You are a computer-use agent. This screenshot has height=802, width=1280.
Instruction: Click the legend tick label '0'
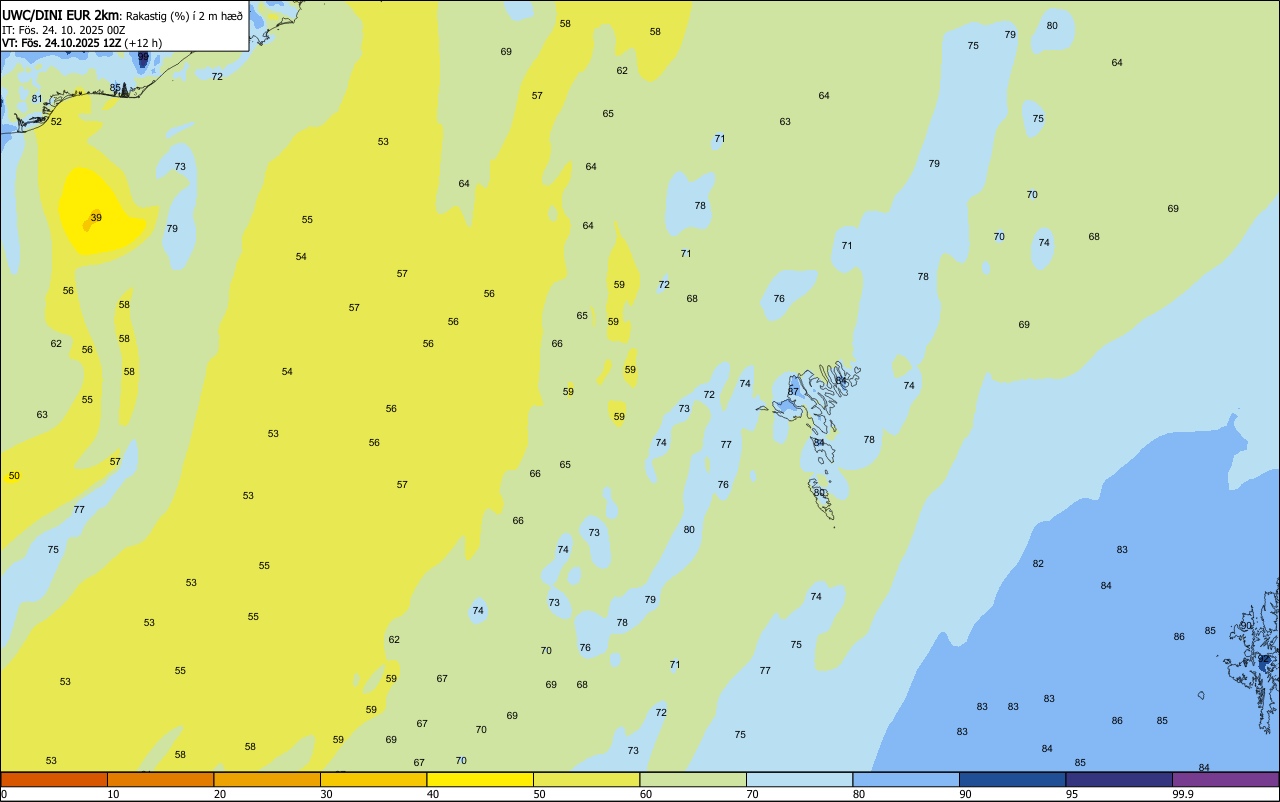pyautogui.click(x=4, y=794)
